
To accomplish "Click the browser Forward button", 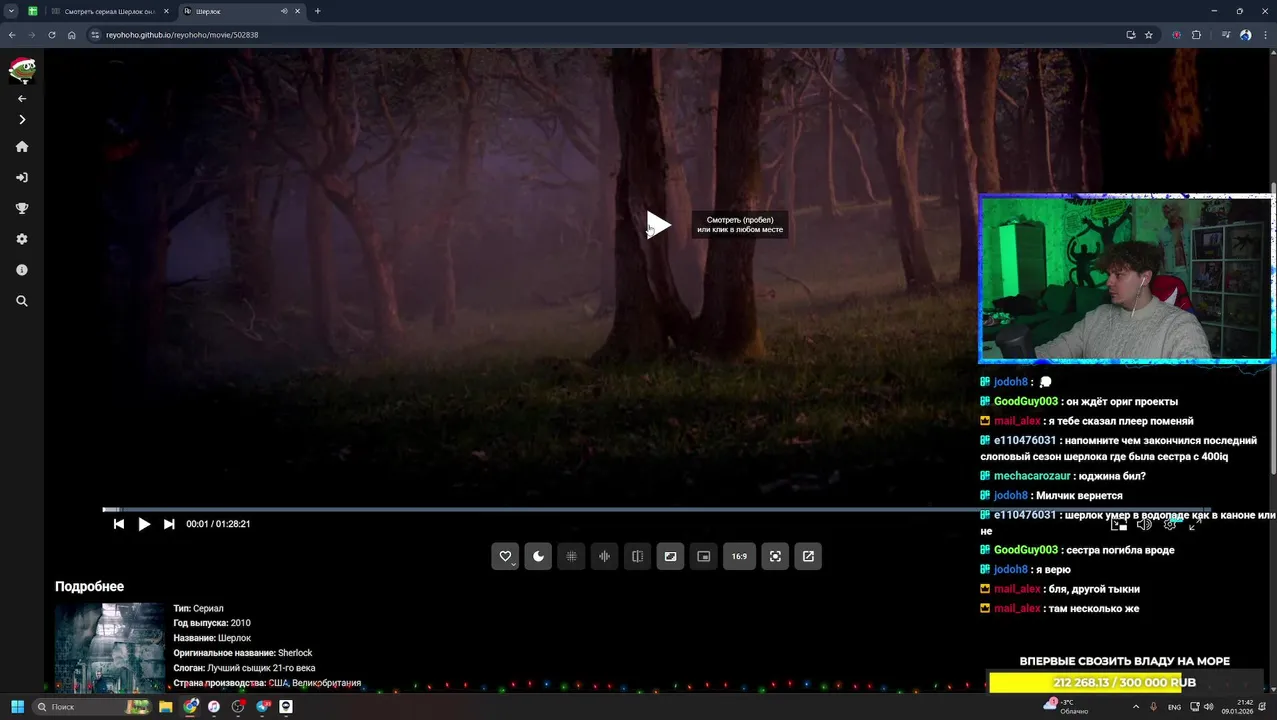I will click(x=32, y=35).
